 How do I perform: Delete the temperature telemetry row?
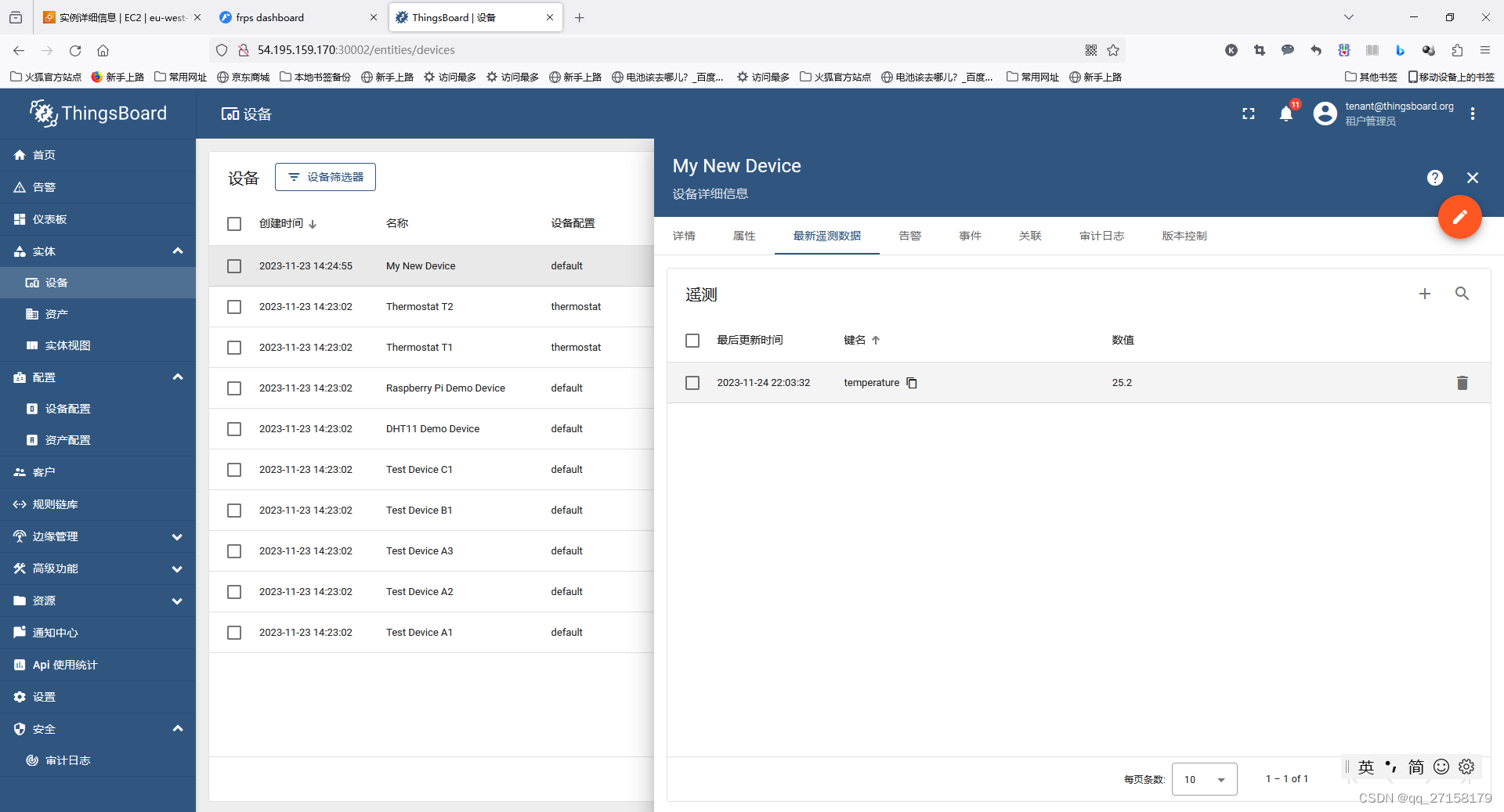[1462, 383]
